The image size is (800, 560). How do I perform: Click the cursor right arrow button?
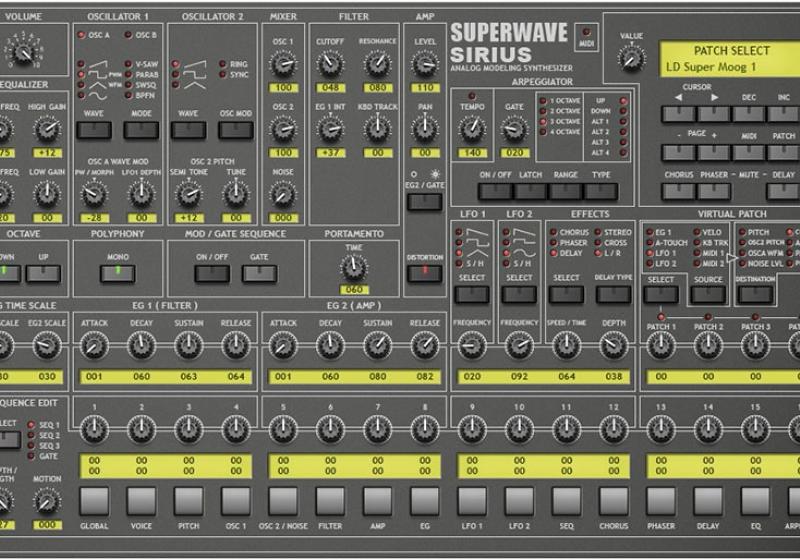[716, 113]
